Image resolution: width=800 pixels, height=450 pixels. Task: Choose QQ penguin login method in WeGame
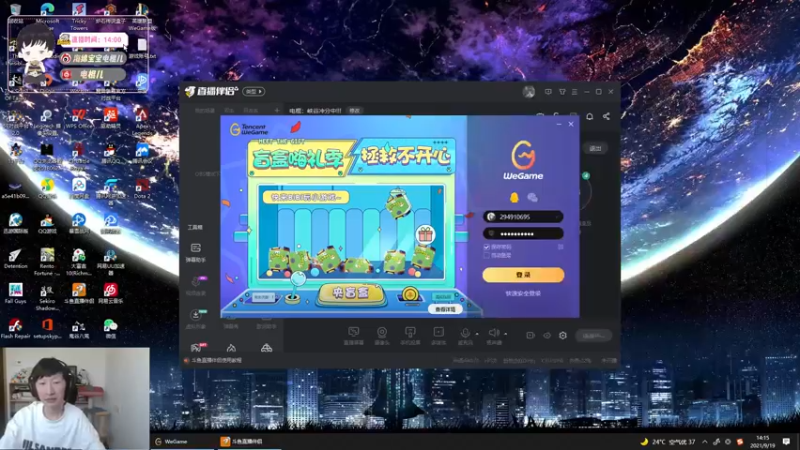[514, 197]
